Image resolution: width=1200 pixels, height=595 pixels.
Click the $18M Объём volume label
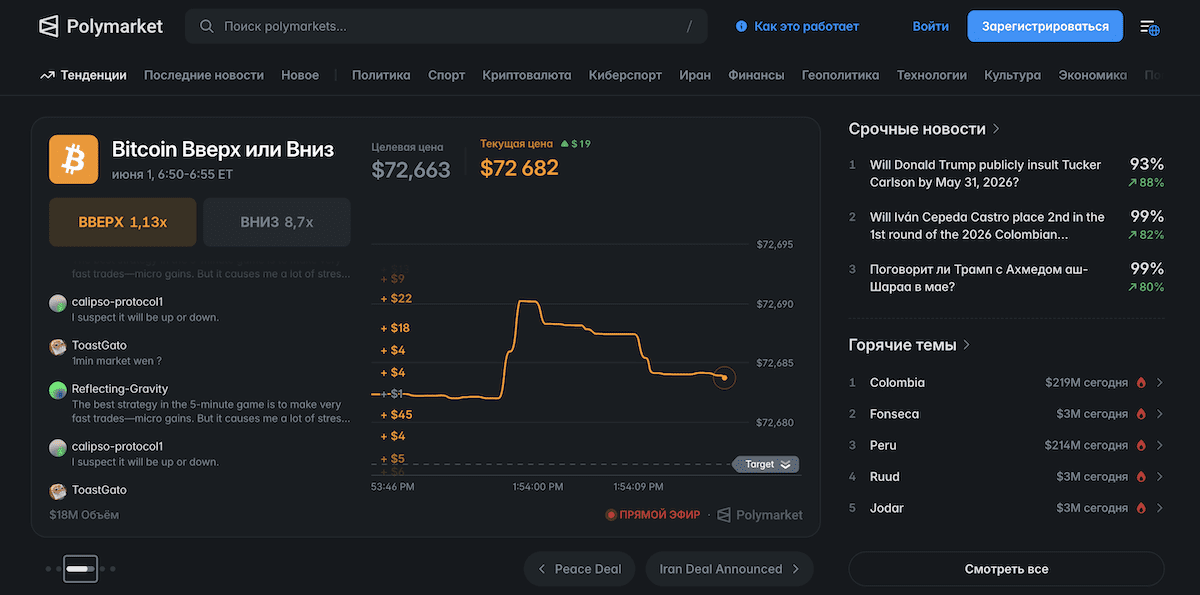(x=84, y=515)
